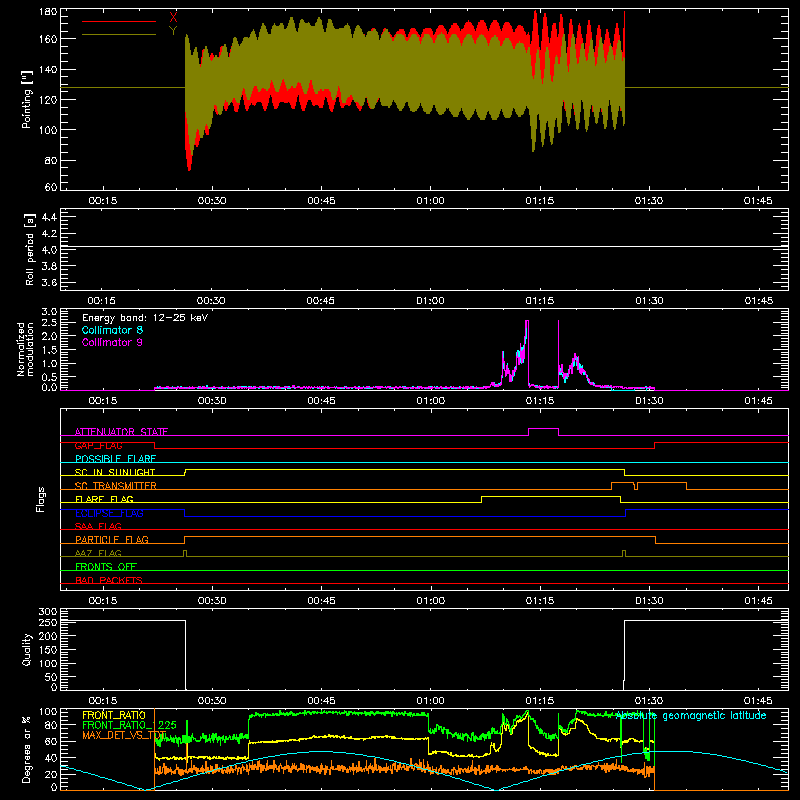Select the orange MAX_DET_VS_TOT legend label
800x800 pixels.
(x=124, y=735)
